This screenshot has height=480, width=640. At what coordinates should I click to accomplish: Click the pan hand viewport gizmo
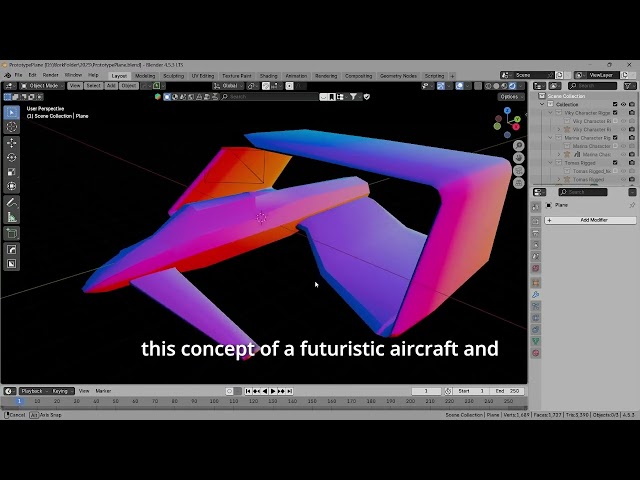point(519,158)
